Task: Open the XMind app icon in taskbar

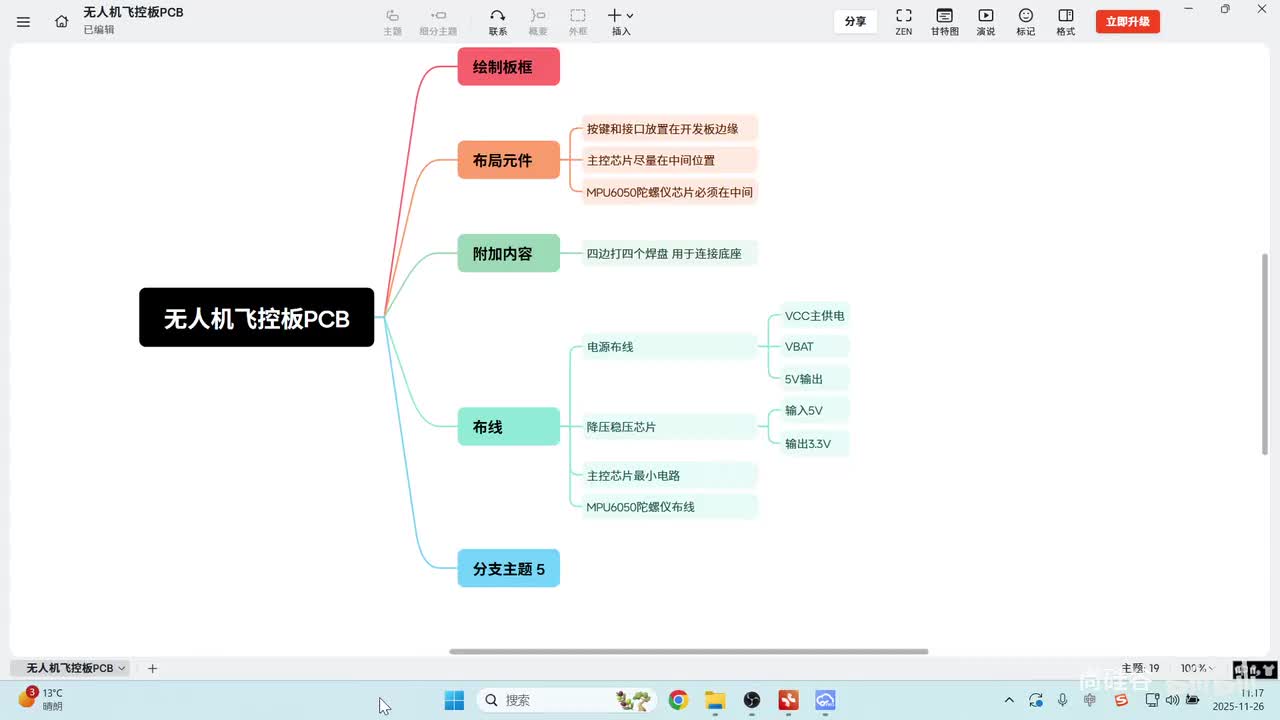Action: (x=788, y=700)
